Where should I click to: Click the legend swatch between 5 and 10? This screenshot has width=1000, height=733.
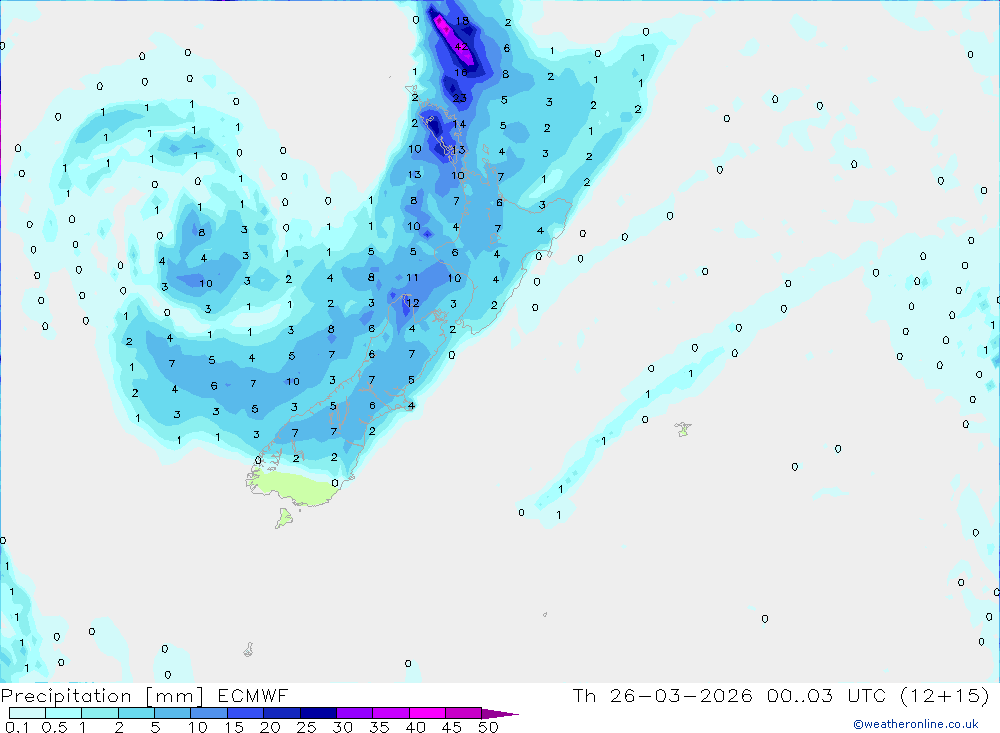pos(173,713)
